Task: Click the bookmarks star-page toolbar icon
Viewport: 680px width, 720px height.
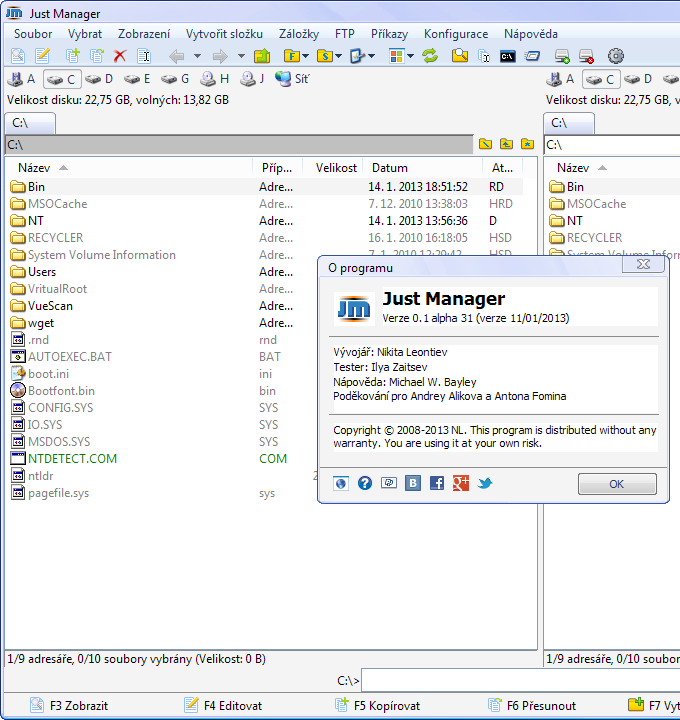Action: 357,56
